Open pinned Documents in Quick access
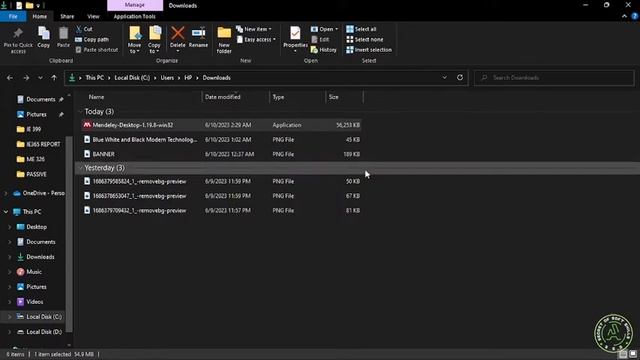640x360 pixels. point(40,99)
